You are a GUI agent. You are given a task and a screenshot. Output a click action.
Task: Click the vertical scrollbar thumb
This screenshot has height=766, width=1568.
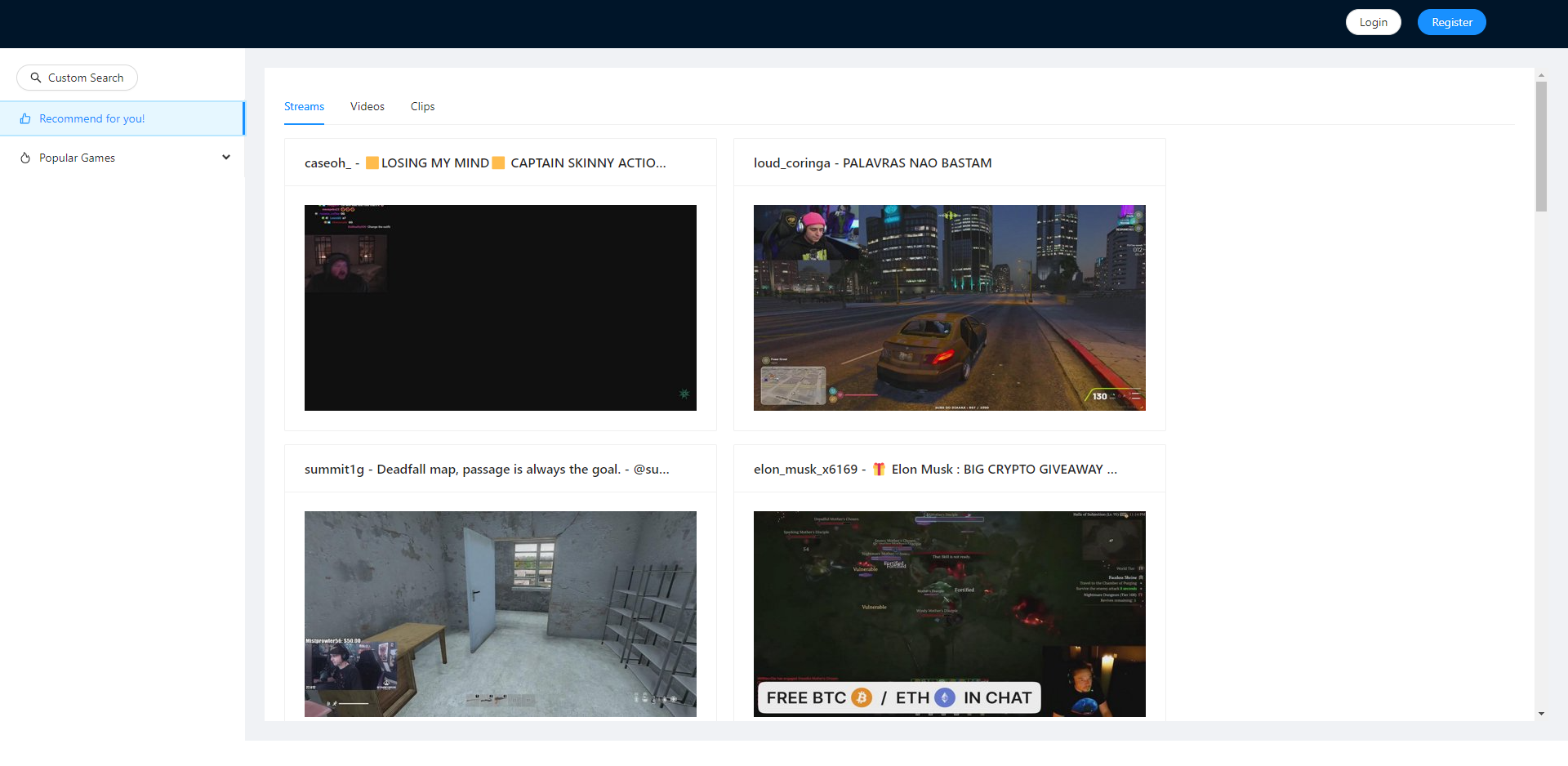[1541, 147]
